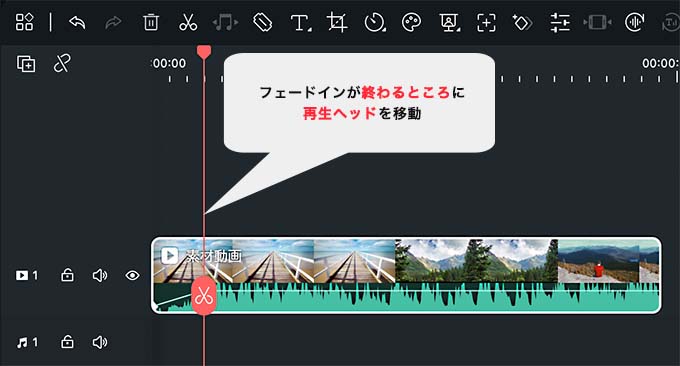Open the audio waveform sync icon

pyautogui.click(x=634, y=22)
